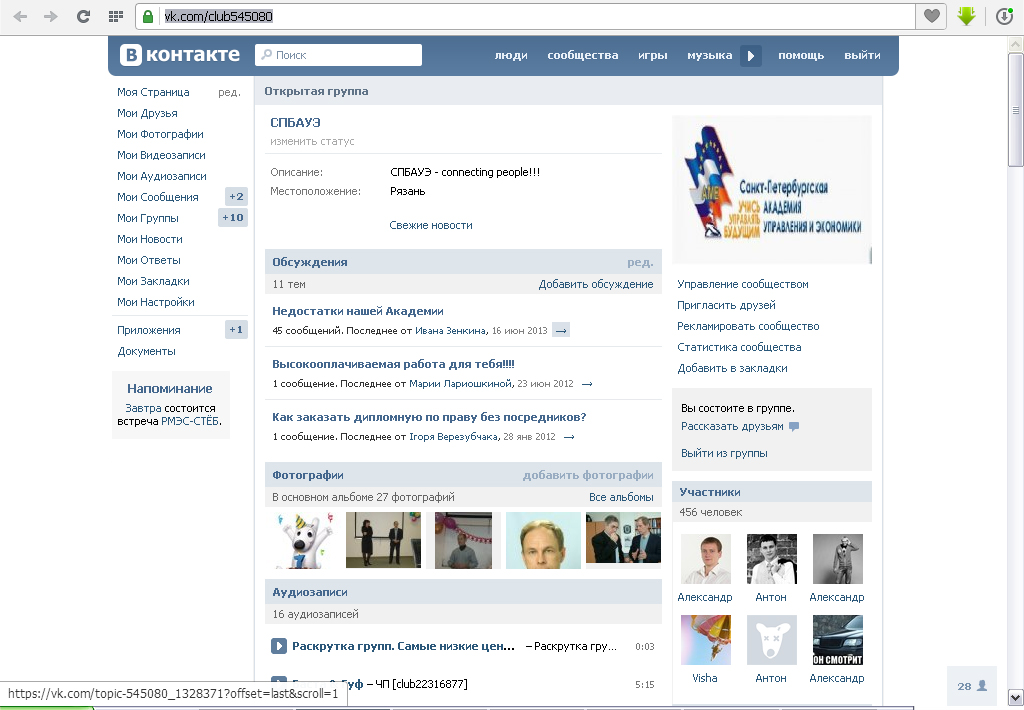The image size is (1024, 710).
Task: Focus the Поиск search field
Action: point(338,55)
